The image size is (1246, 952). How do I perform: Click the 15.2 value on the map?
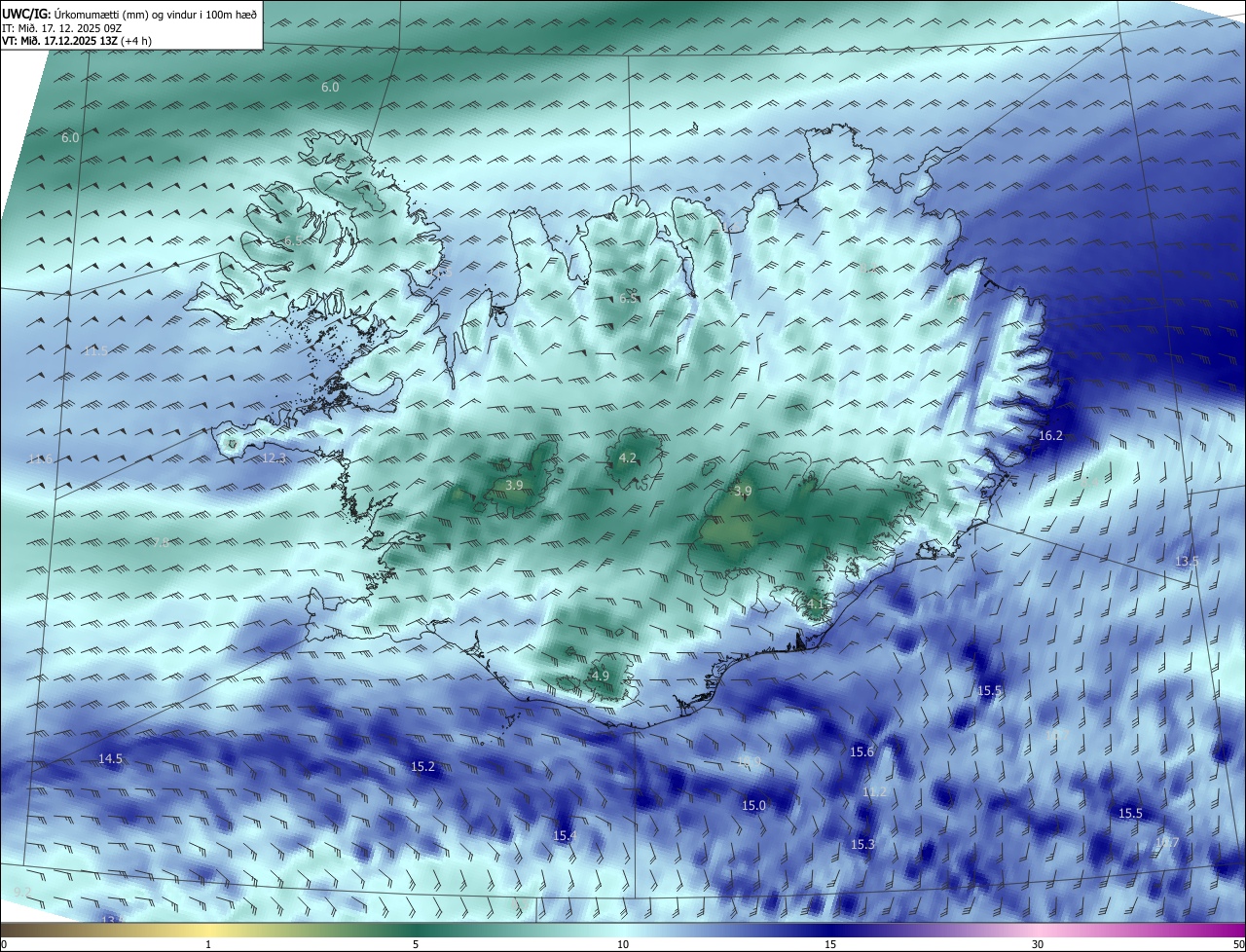coord(422,767)
